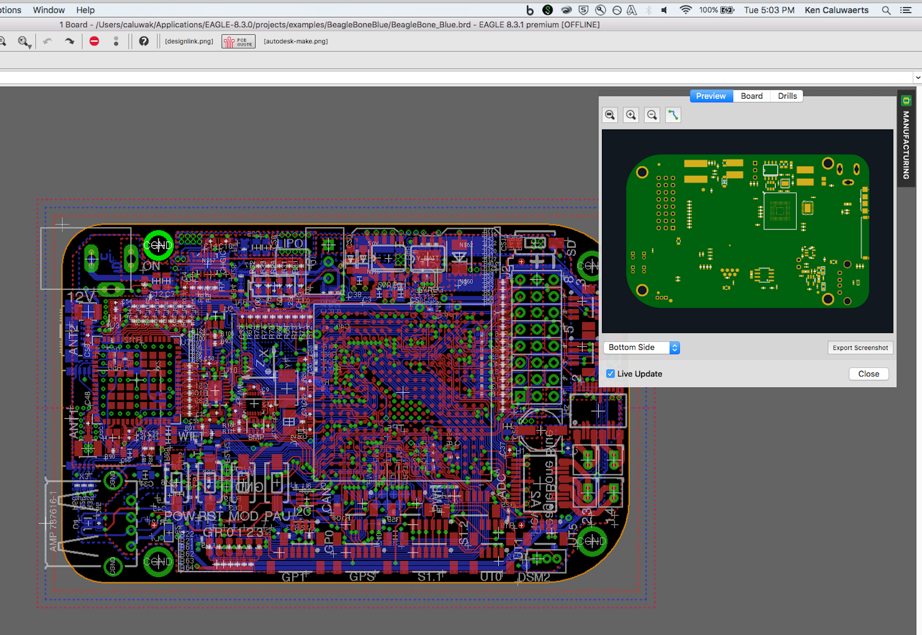Screen dimensions: 922x635
Task: Click the measure tool icon in Preview panel
Action: tap(672, 114)
